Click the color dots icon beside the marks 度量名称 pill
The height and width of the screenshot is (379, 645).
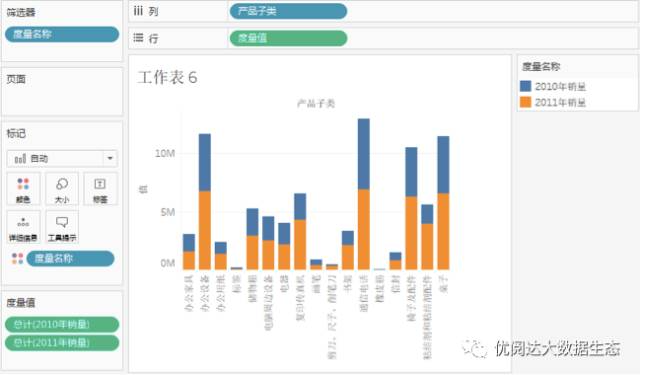(17, 259)
